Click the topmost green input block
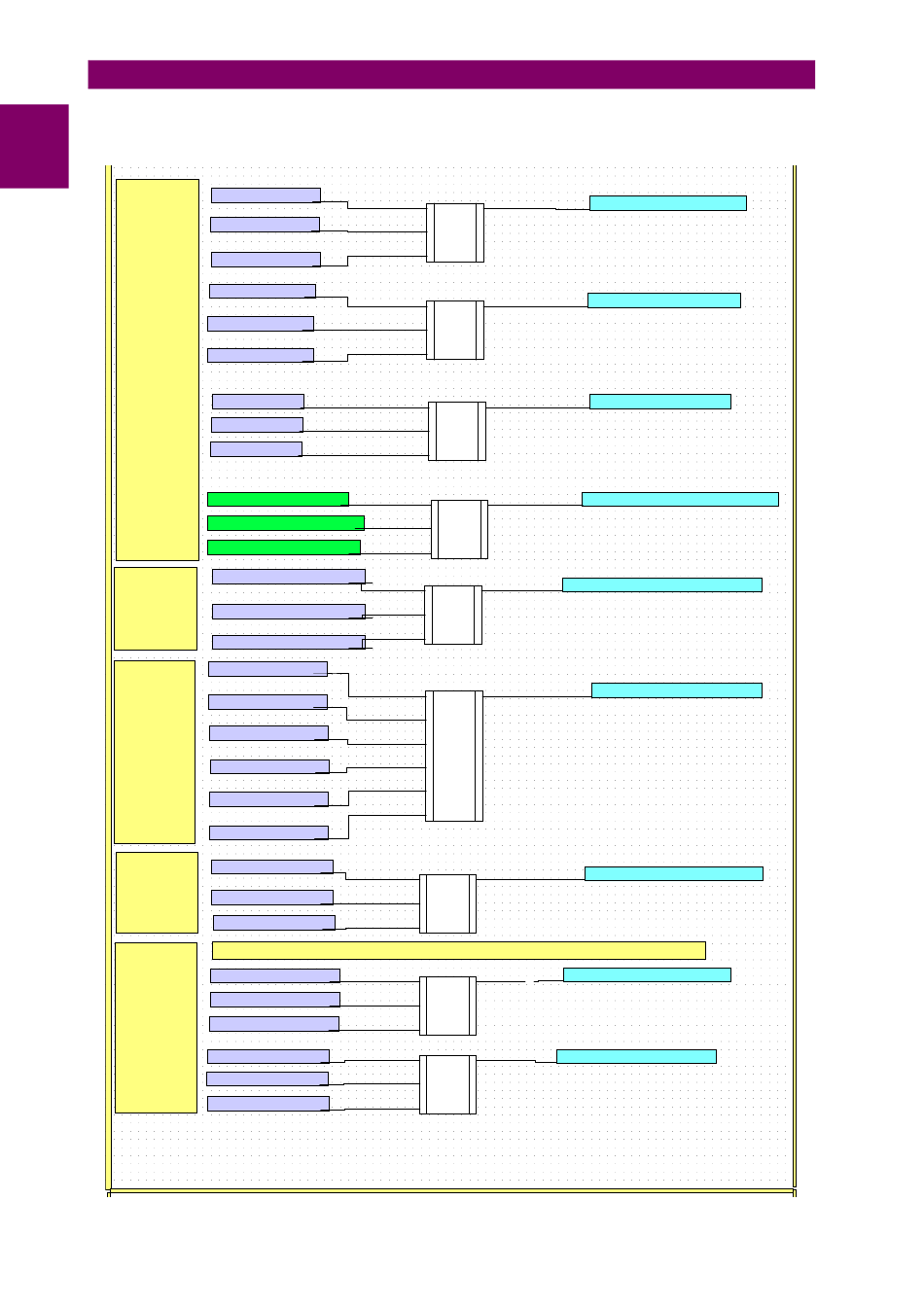This screenshot has width=924, height=1307. coord(278,499)
